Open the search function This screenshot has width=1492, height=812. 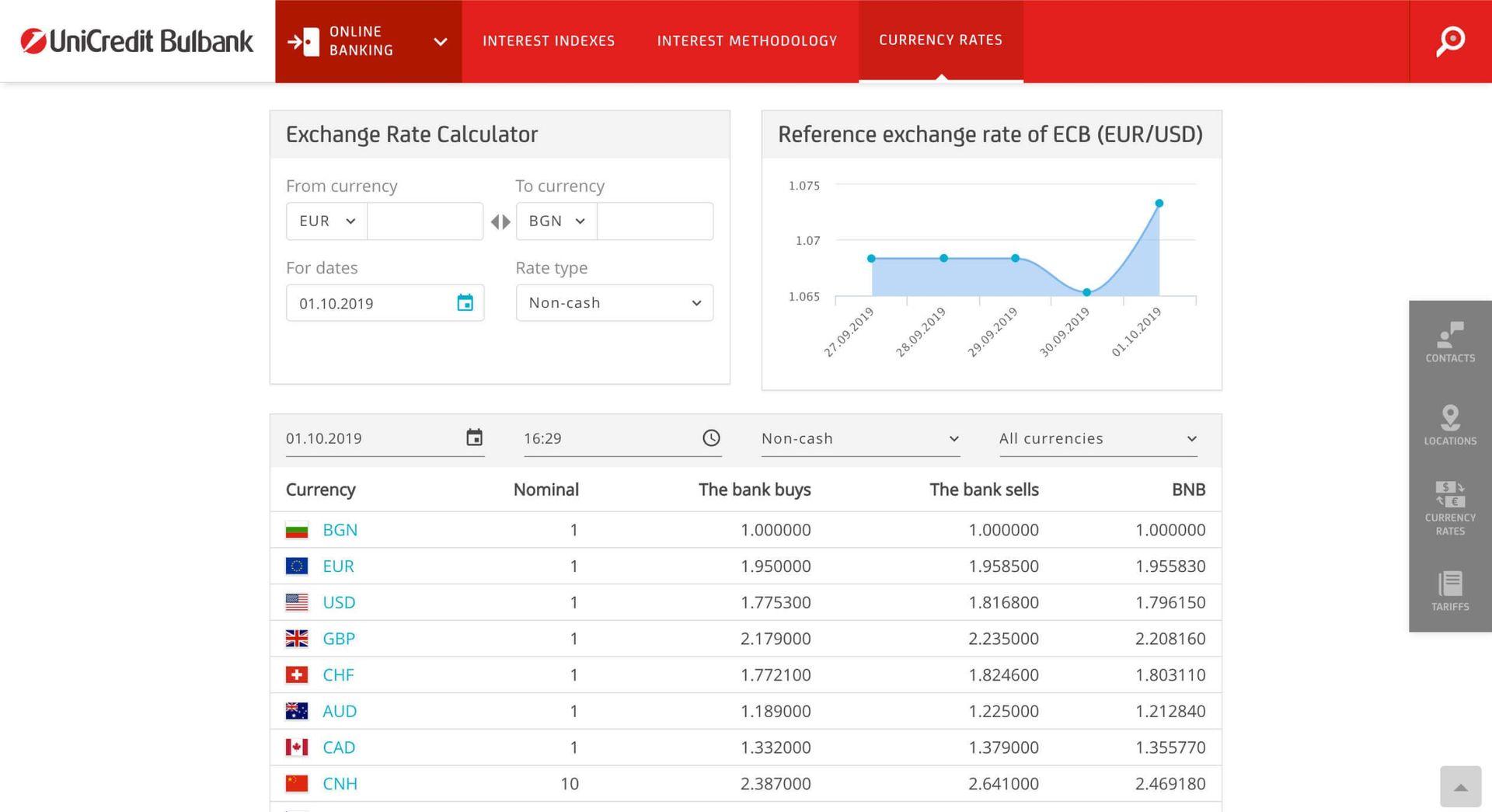(x=1450, y=42)
